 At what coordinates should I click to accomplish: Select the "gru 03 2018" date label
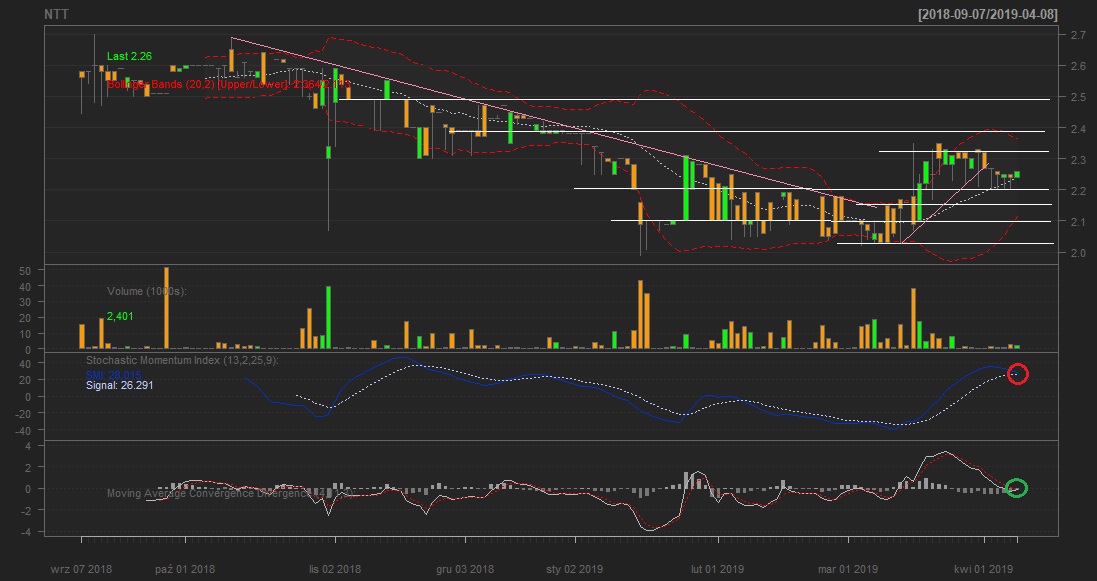(x=465, y=569)
